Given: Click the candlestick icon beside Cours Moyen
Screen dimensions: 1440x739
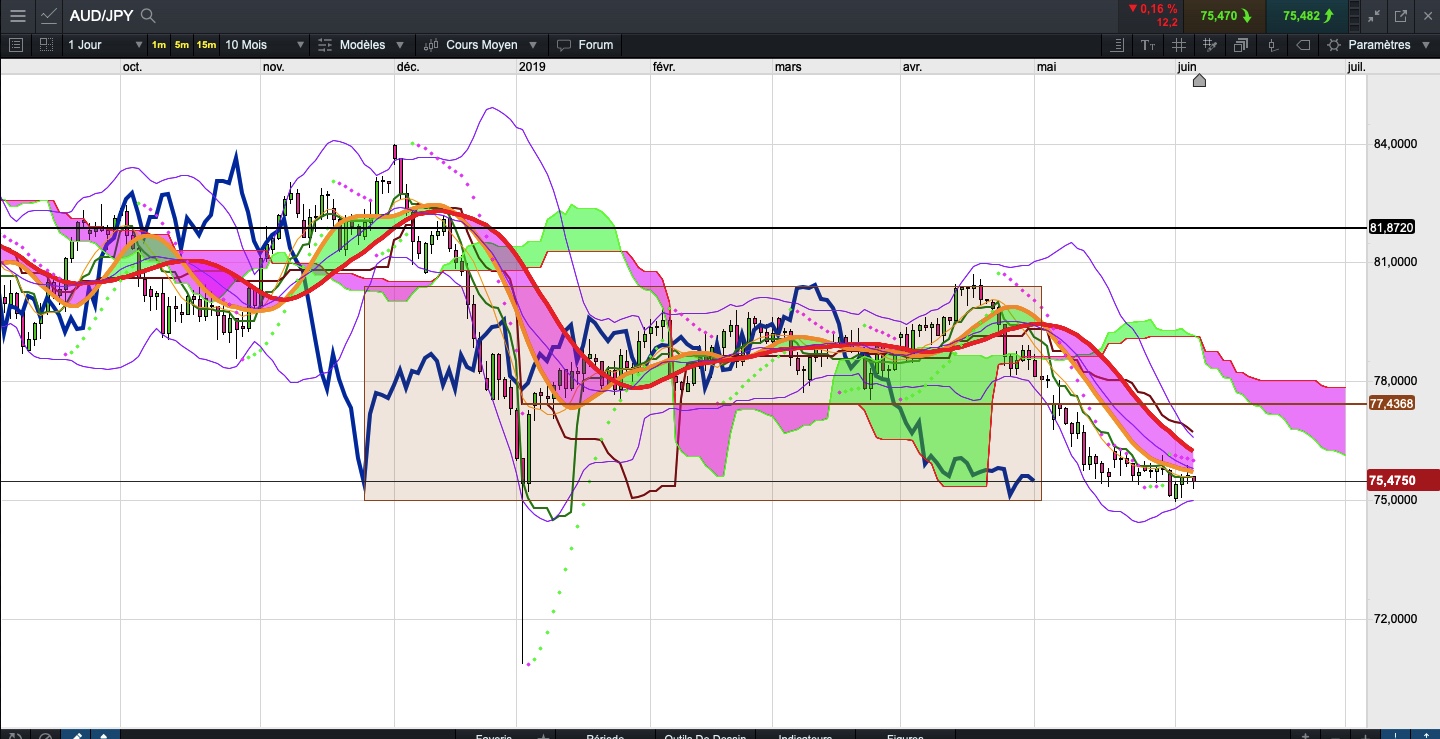Looking at the screenshot, I should 431,45.
